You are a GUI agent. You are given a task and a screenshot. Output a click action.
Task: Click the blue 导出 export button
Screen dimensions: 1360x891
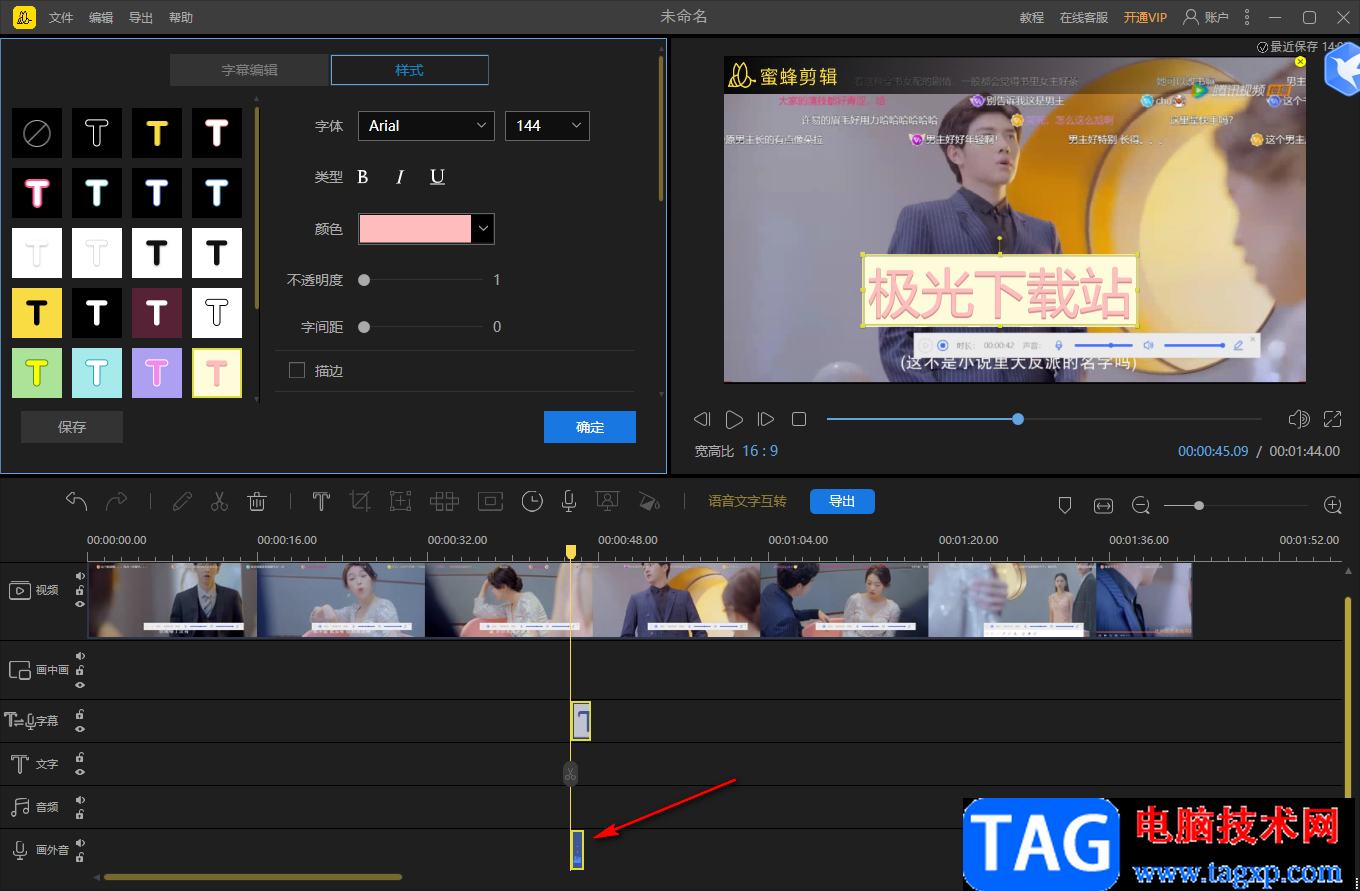pos(842,501)
